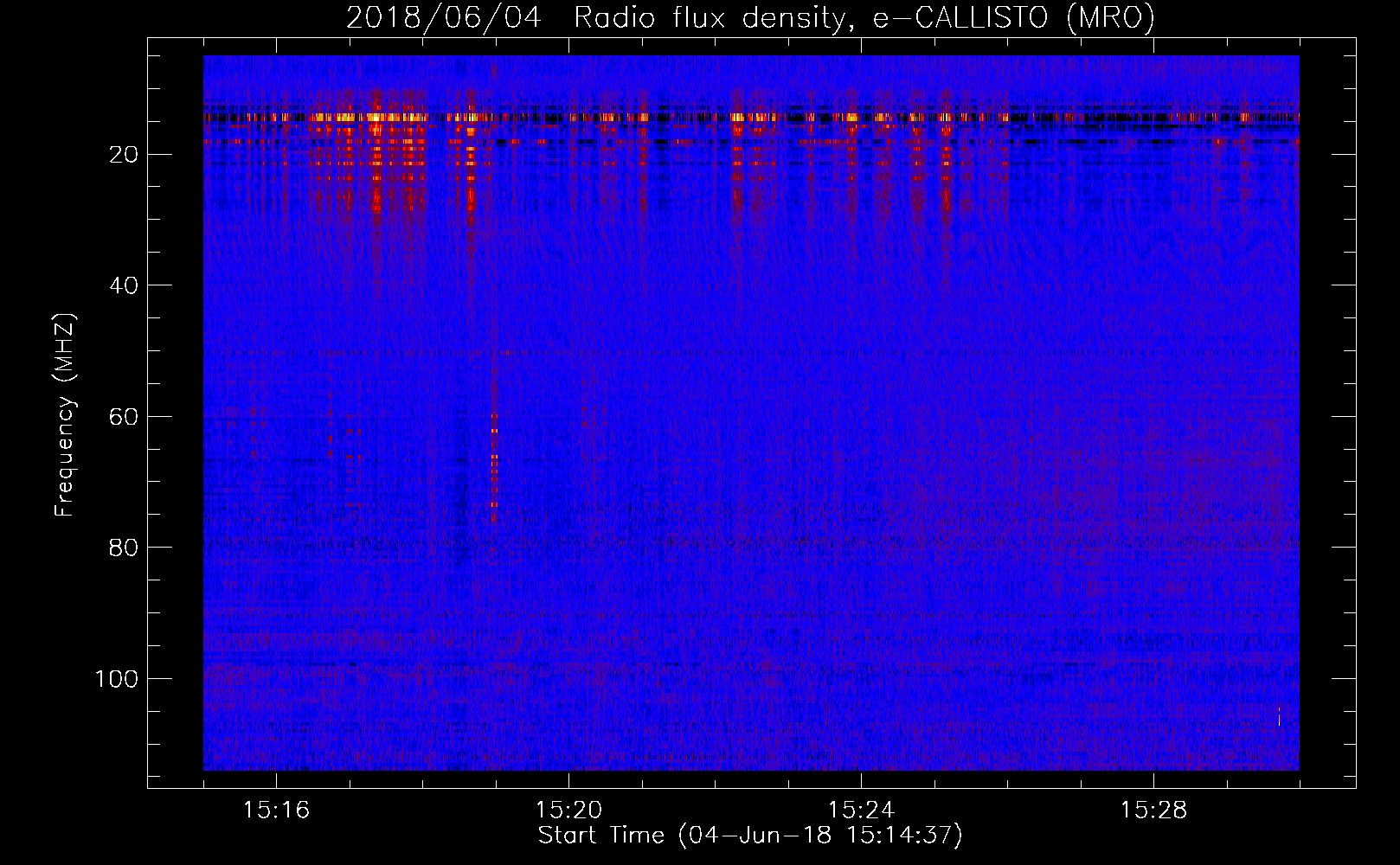
Task: Click the '15:20' time tick label
Action: point(568,811)
